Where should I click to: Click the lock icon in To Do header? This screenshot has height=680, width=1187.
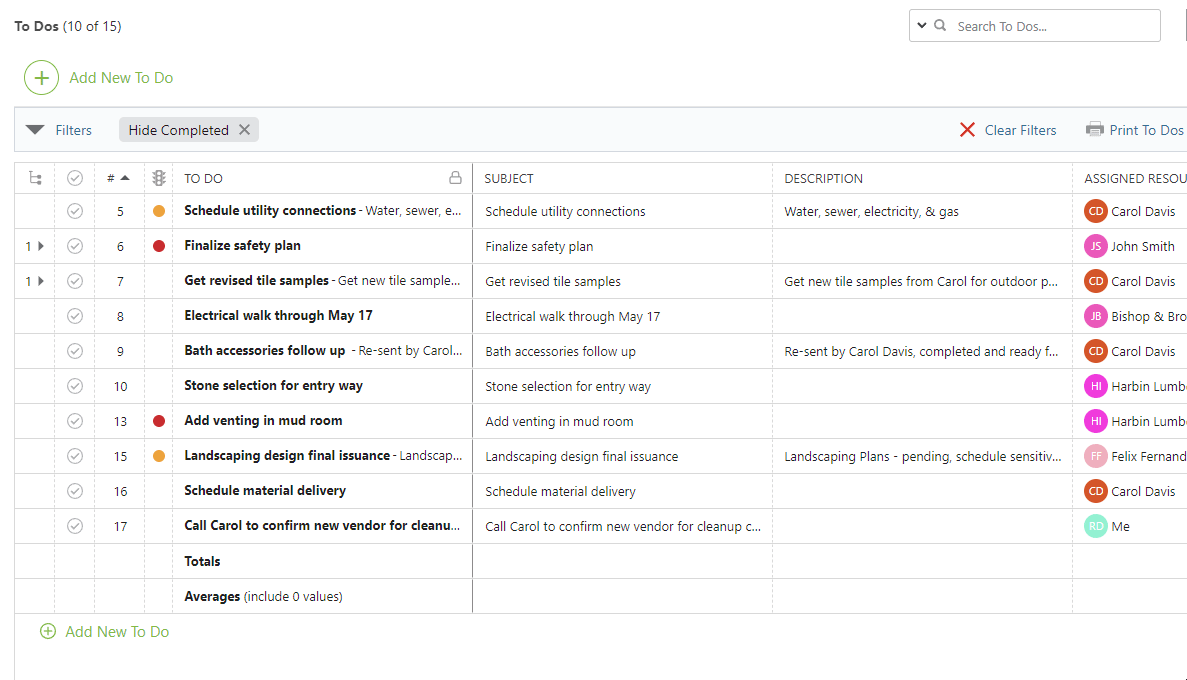click(x=455, y=178)
